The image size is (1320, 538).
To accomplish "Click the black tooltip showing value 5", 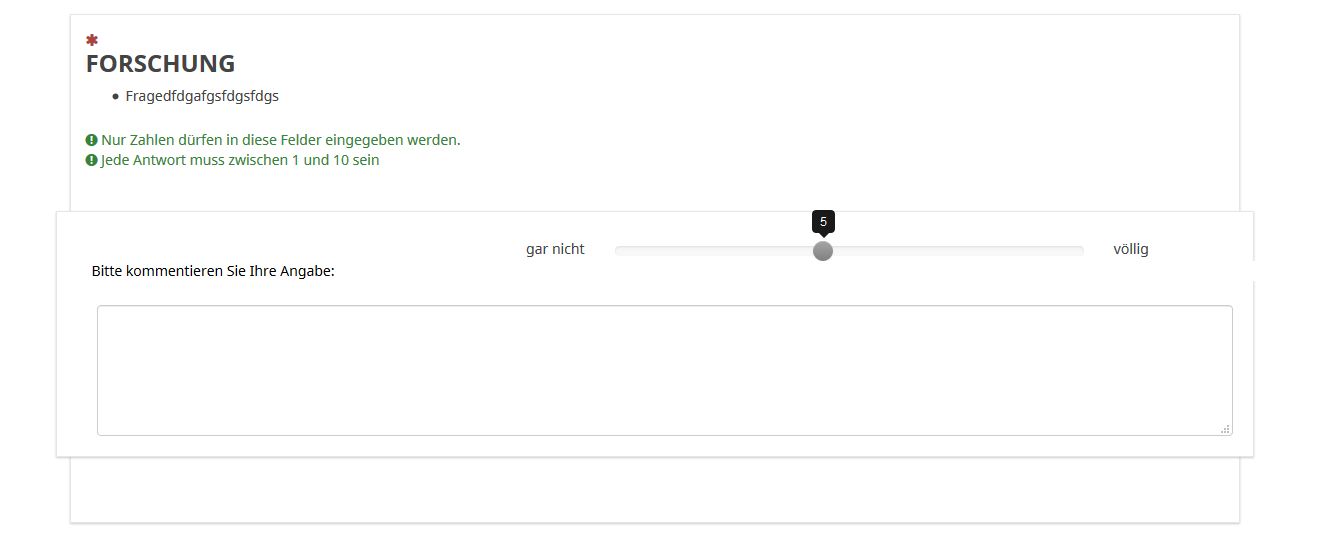I will pyautogui.click(x=823, y=222).
